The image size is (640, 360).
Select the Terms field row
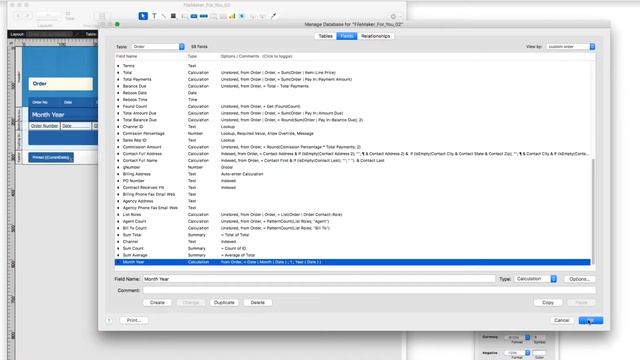coord(353,66)
